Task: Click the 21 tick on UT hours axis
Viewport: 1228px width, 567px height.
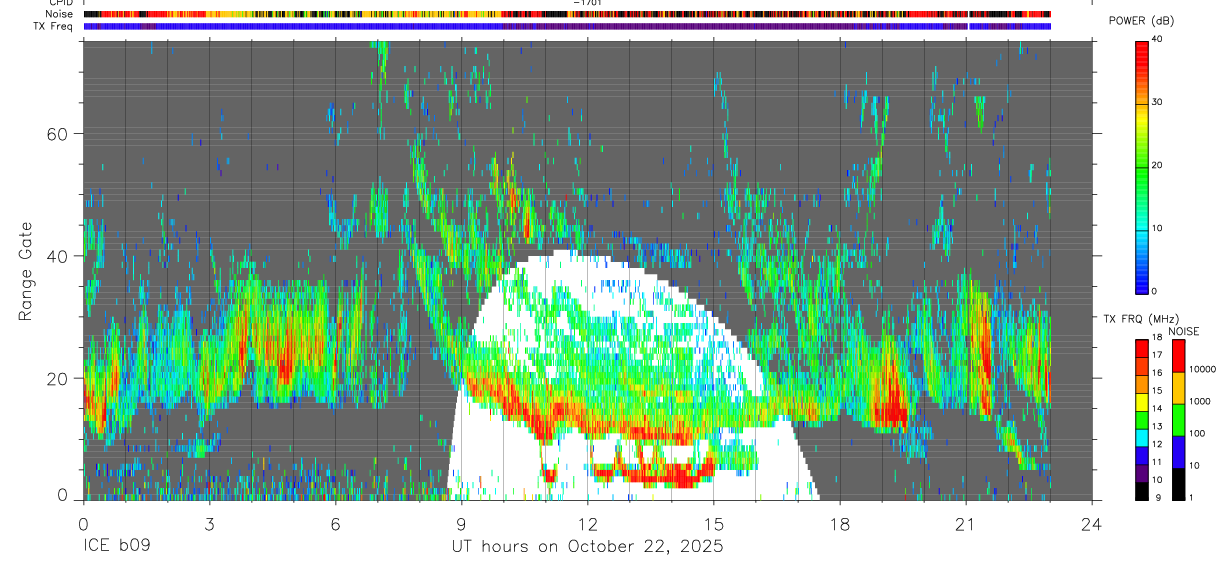Action: point(966,523)
